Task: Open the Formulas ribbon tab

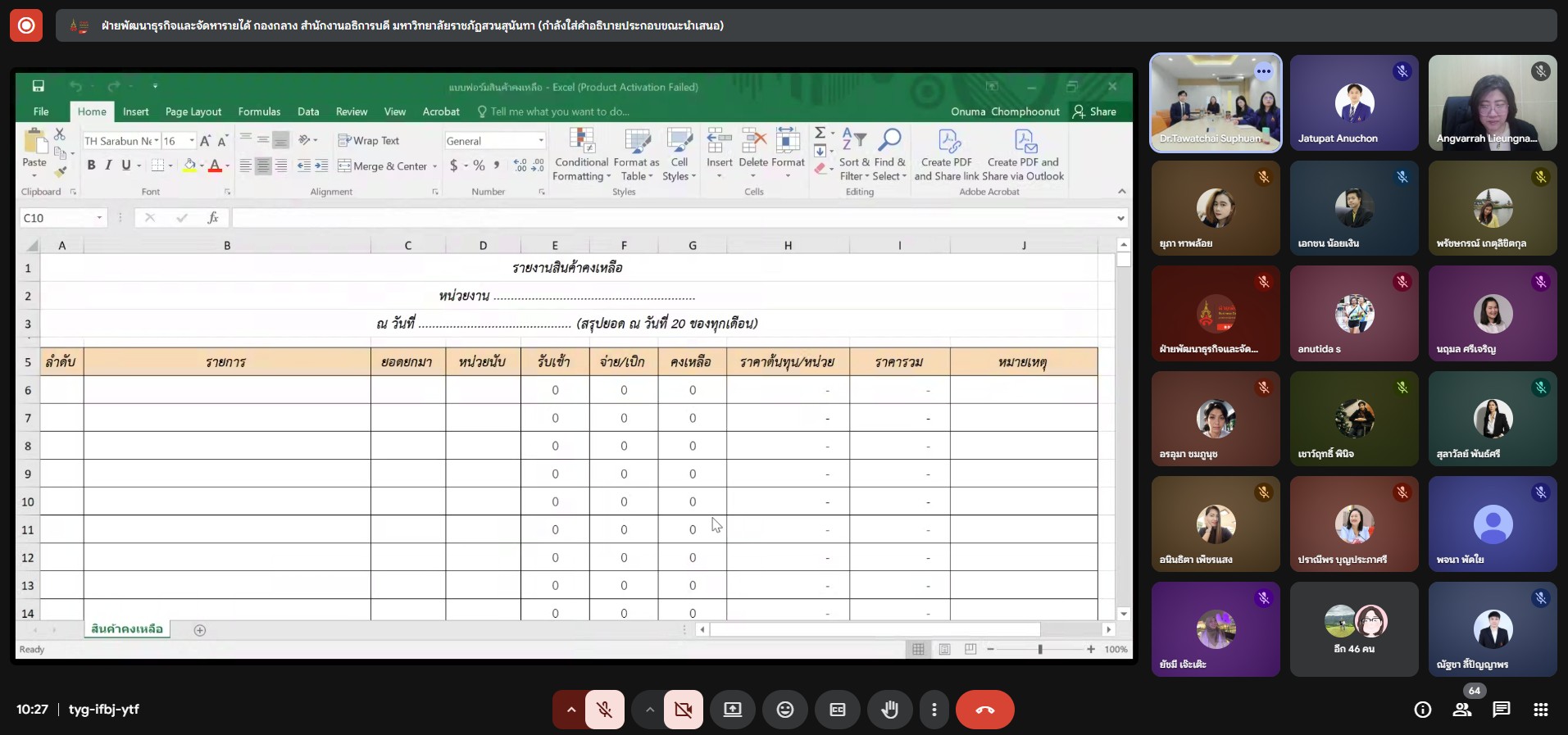Action: tap(259, 111)
